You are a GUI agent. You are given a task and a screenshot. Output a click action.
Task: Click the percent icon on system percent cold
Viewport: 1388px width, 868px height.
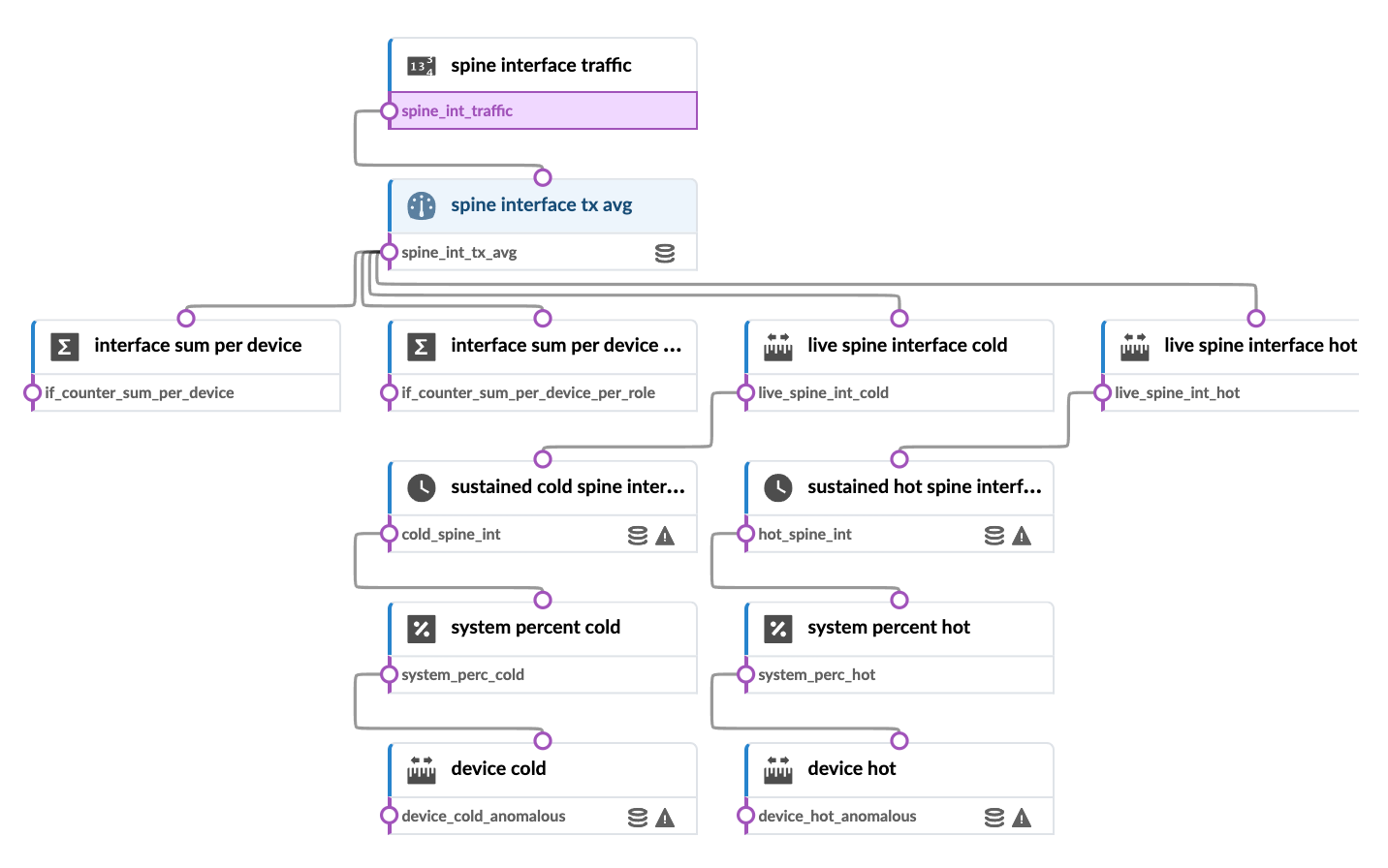coord(421,628)
